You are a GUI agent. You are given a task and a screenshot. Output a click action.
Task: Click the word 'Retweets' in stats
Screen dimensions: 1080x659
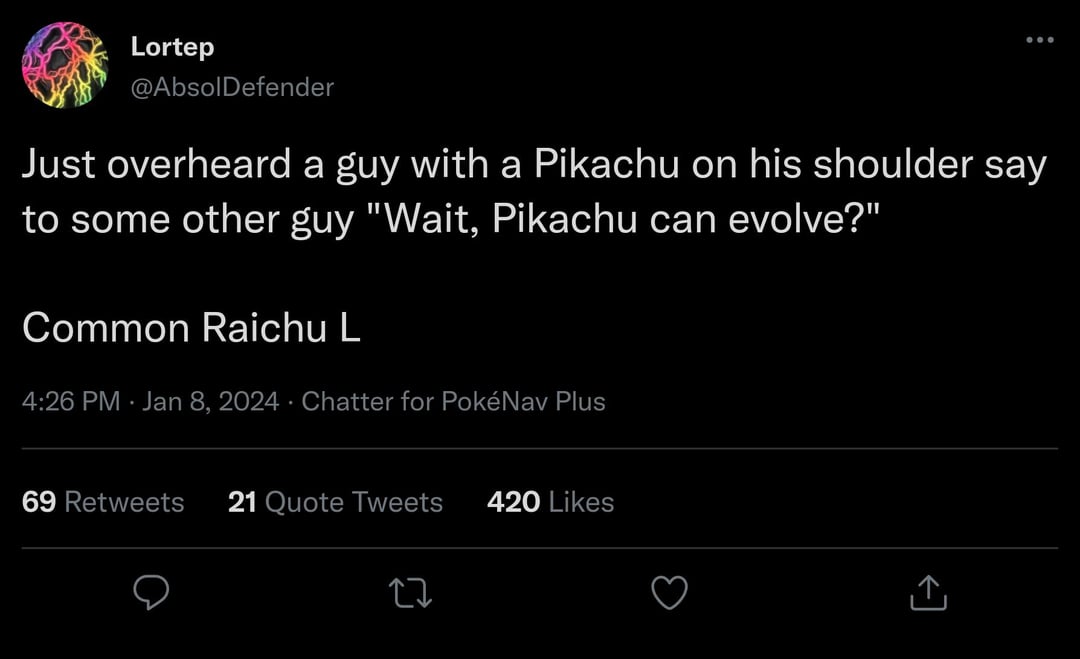[124, 501]
